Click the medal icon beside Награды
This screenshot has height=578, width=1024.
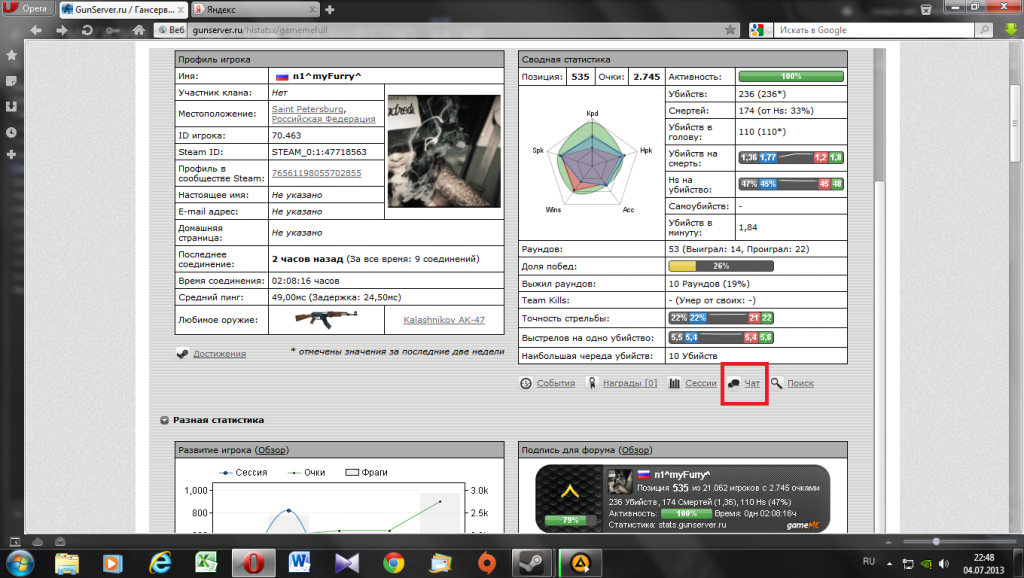coord(591,383)
